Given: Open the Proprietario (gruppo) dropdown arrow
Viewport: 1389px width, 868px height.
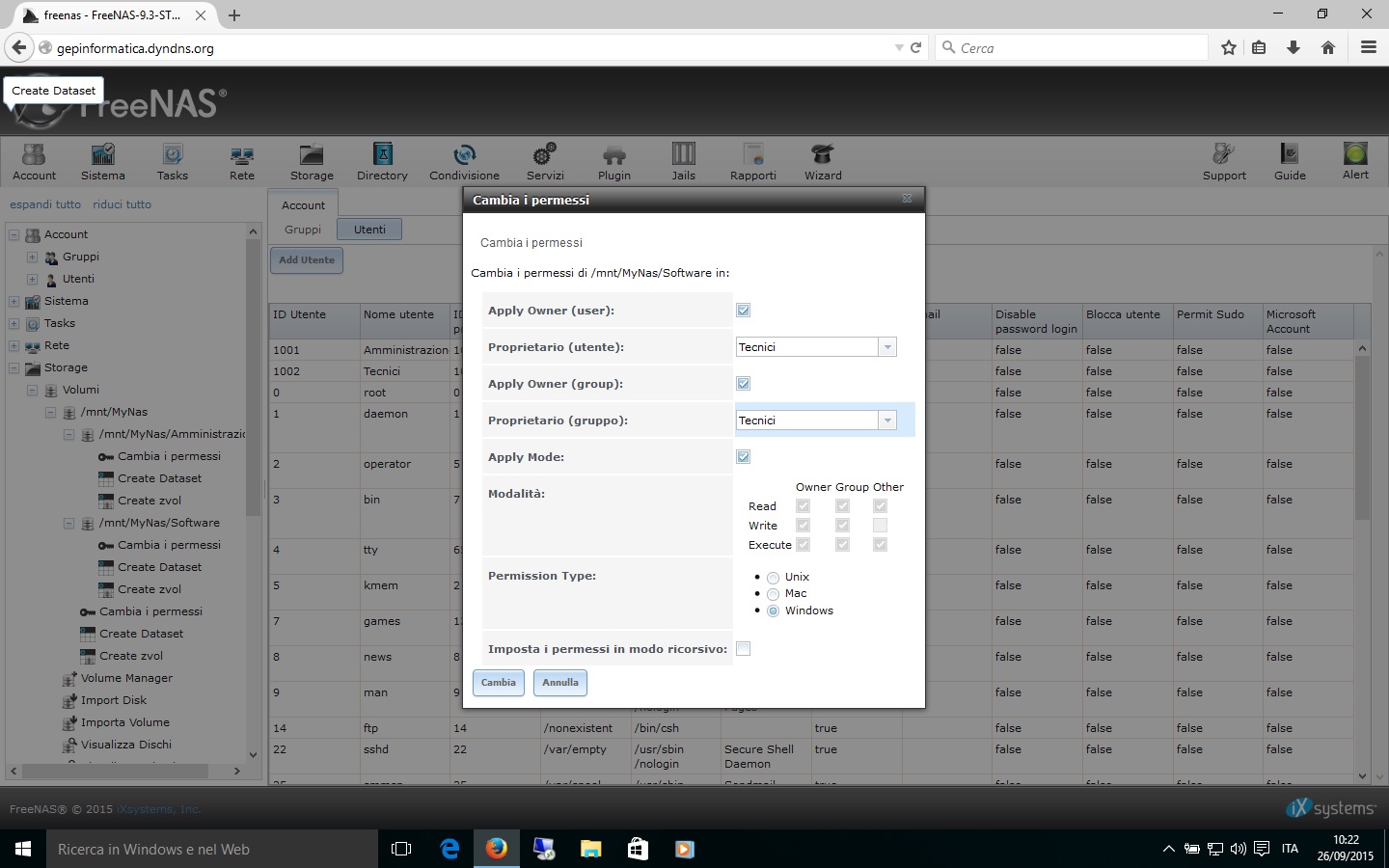Looking at the screenshot, I should tap(886, 420).
